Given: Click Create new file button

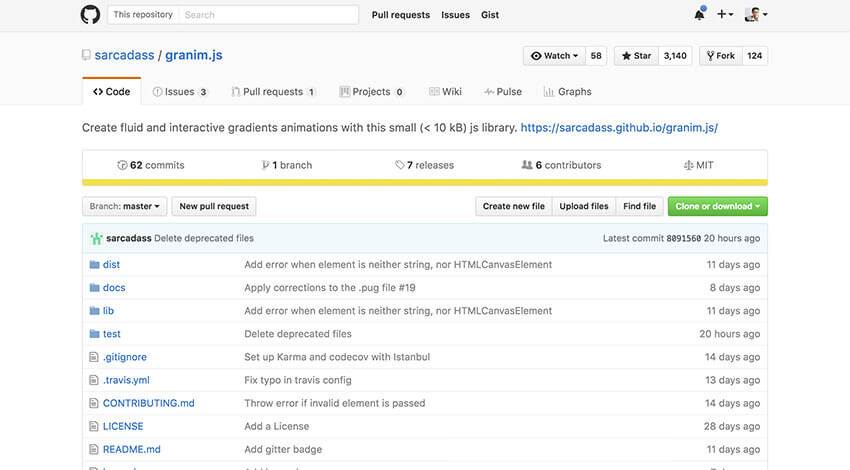Looking at the screenshot, I should pyautogui.click(x=514, y=207).
